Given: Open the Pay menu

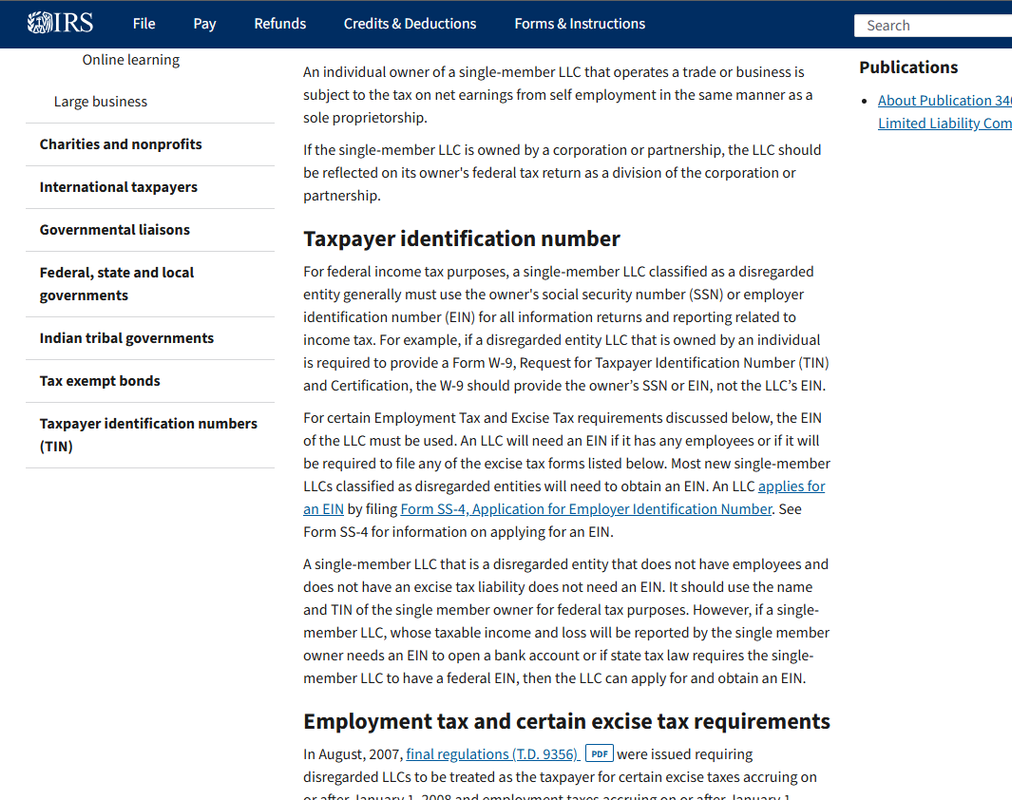Looking at the screenshot, I should [x=205, y=24].
